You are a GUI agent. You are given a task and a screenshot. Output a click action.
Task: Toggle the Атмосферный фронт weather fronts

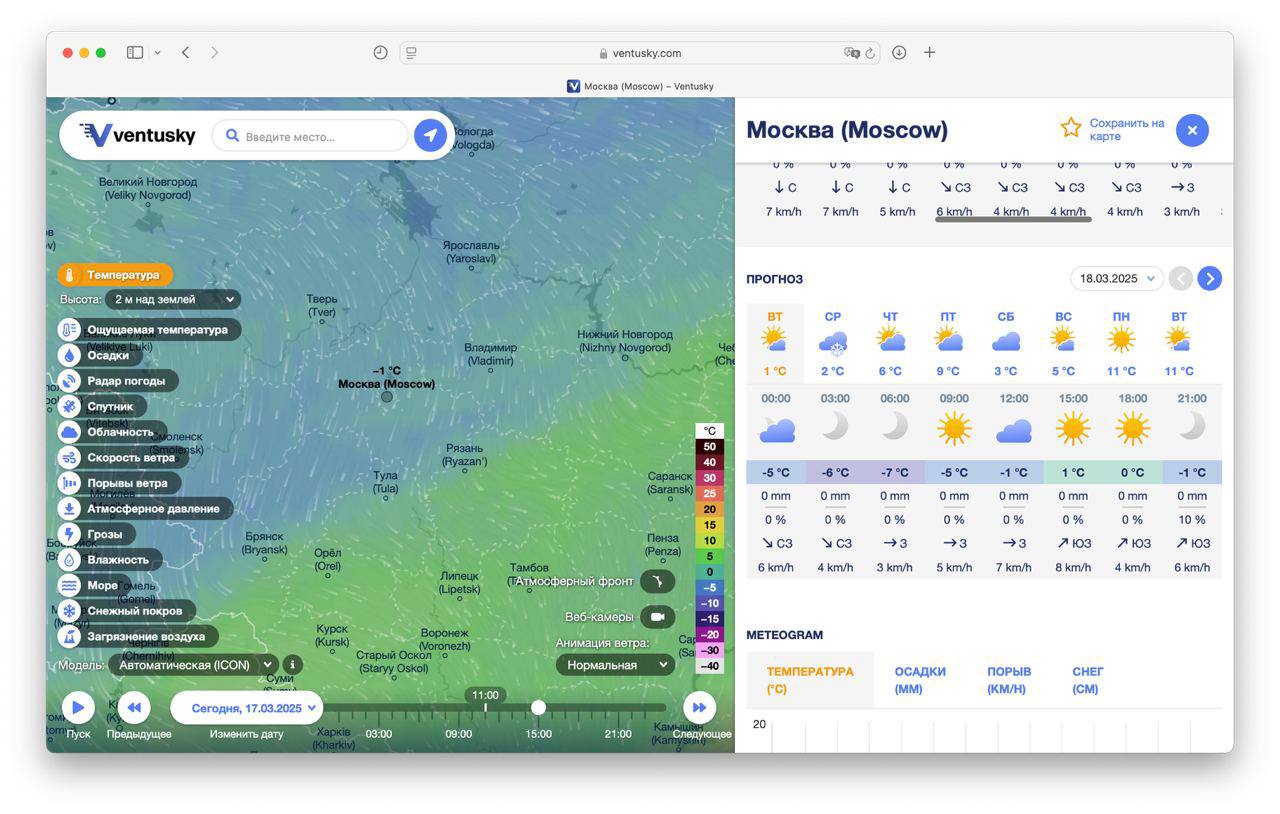click(x=657, y=581)
